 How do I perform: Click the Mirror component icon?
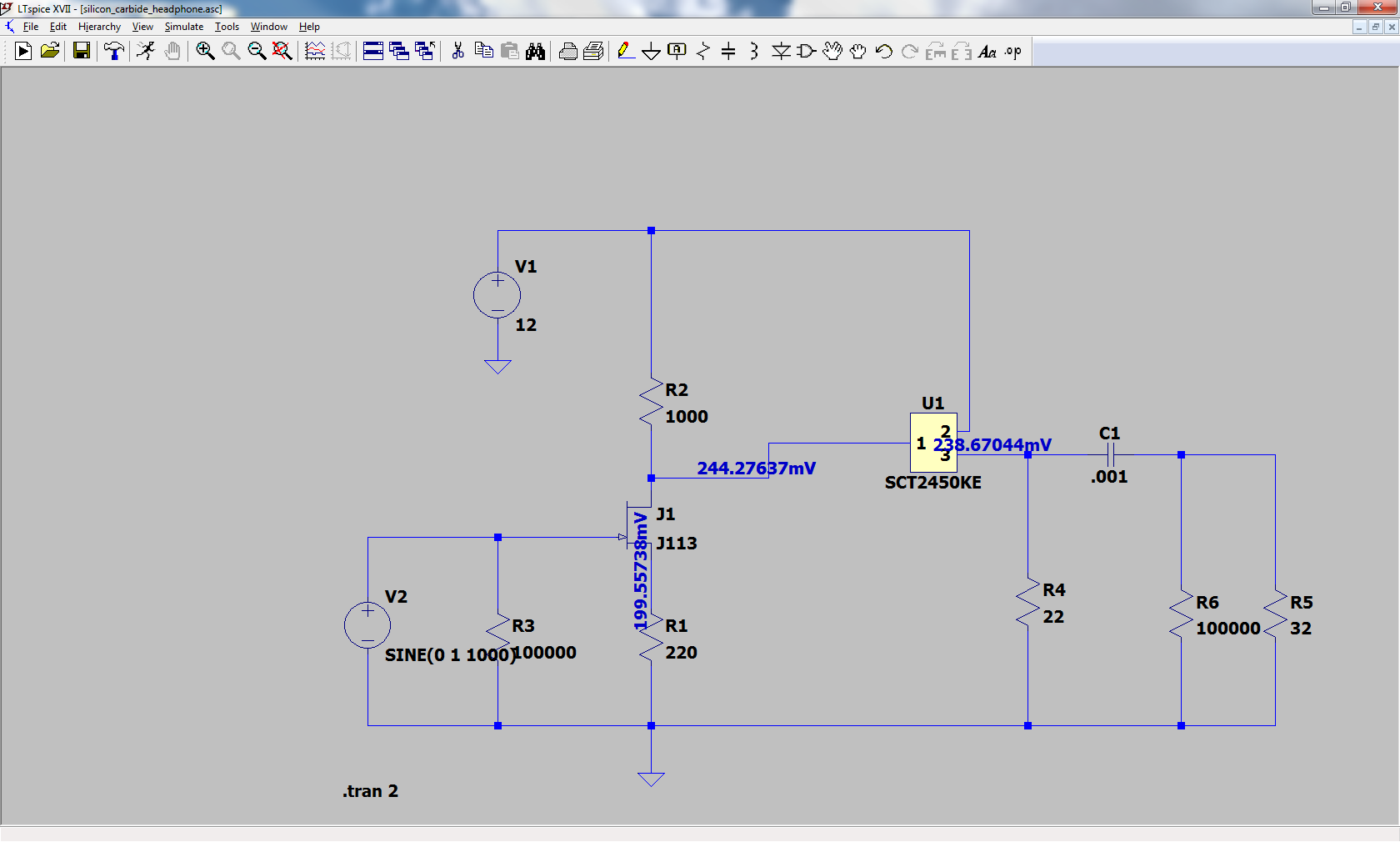tap(962, 52)
